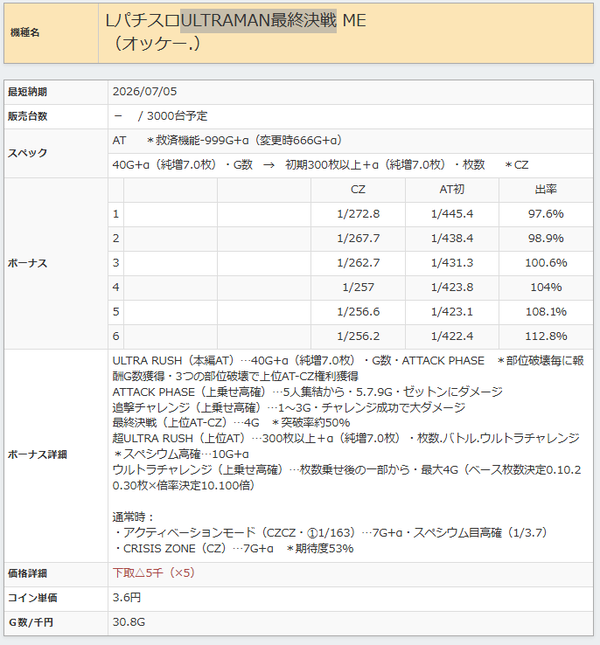Select the アクティベーションモード line
The height and width of the screenshot is (645, 600).
tap(331, 533)
